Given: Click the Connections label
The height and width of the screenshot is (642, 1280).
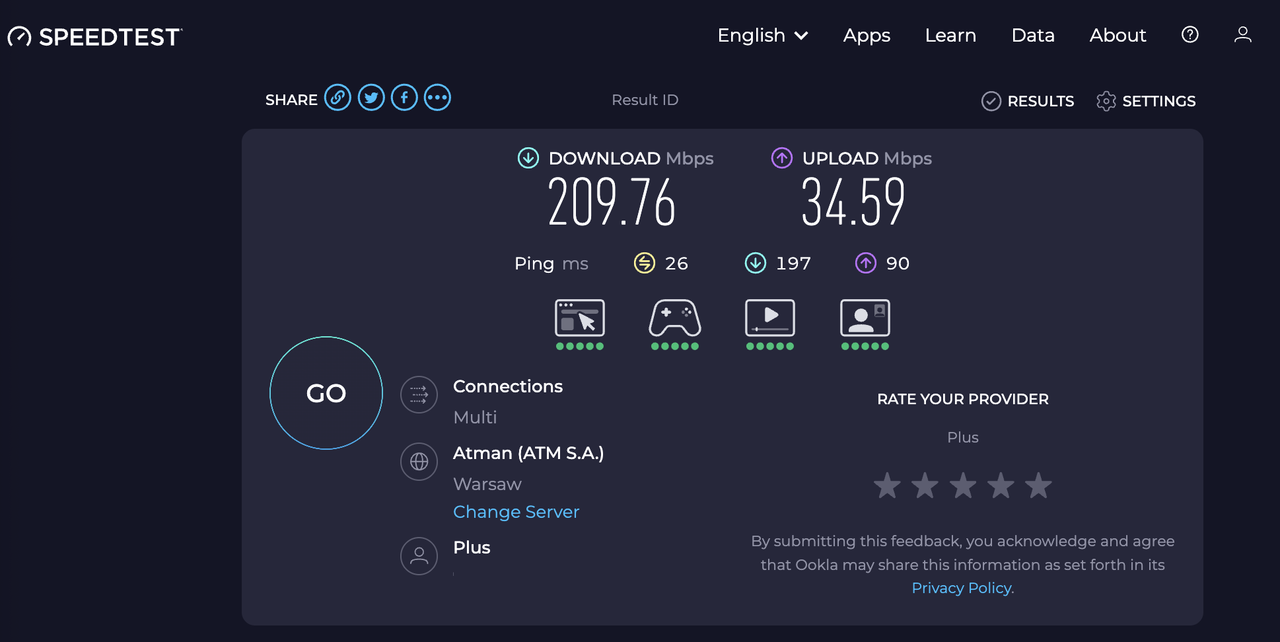Looking at the screenshot, I should (508, 386).
